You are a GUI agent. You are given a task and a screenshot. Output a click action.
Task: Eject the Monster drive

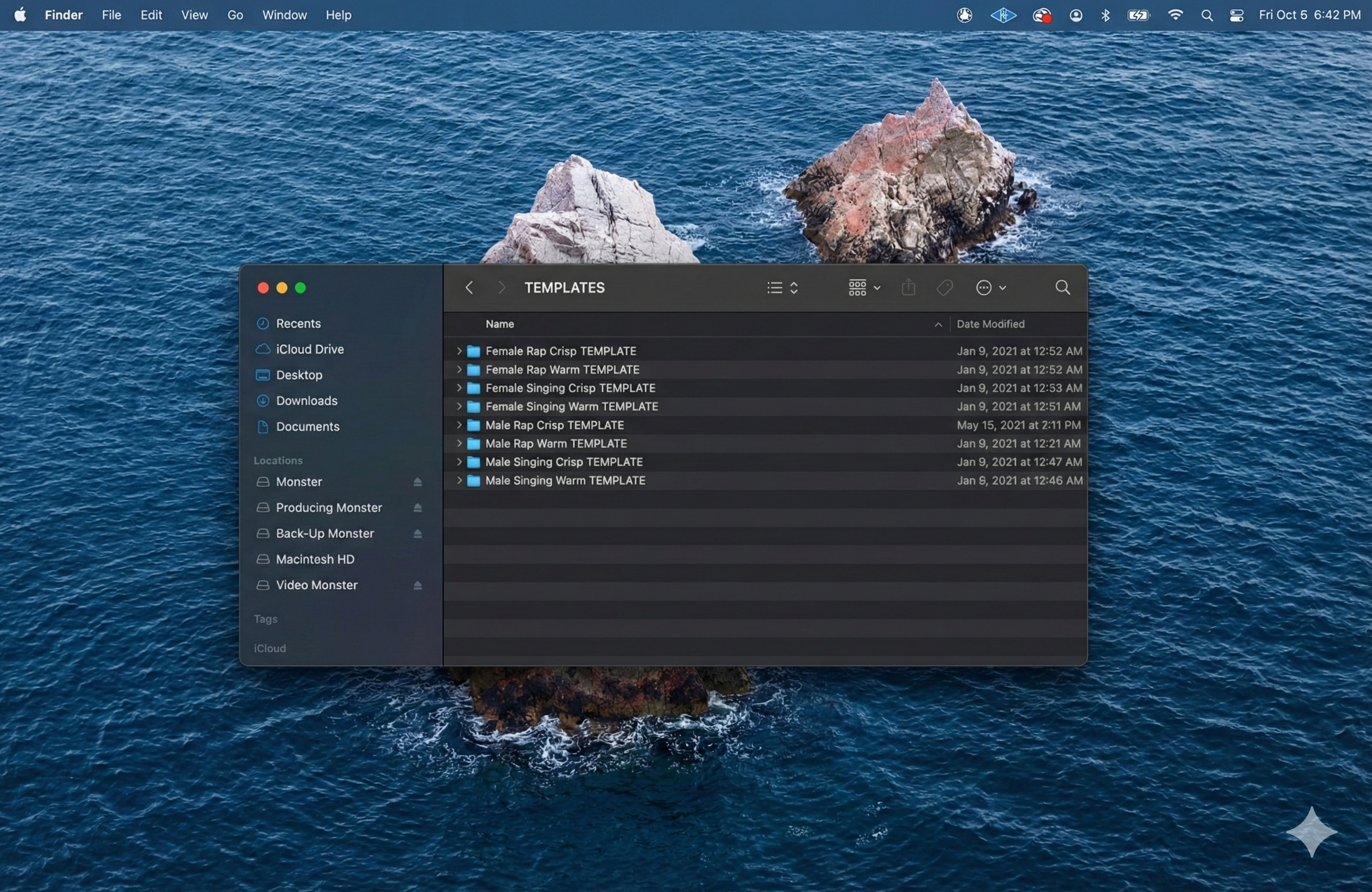(417, 482)
